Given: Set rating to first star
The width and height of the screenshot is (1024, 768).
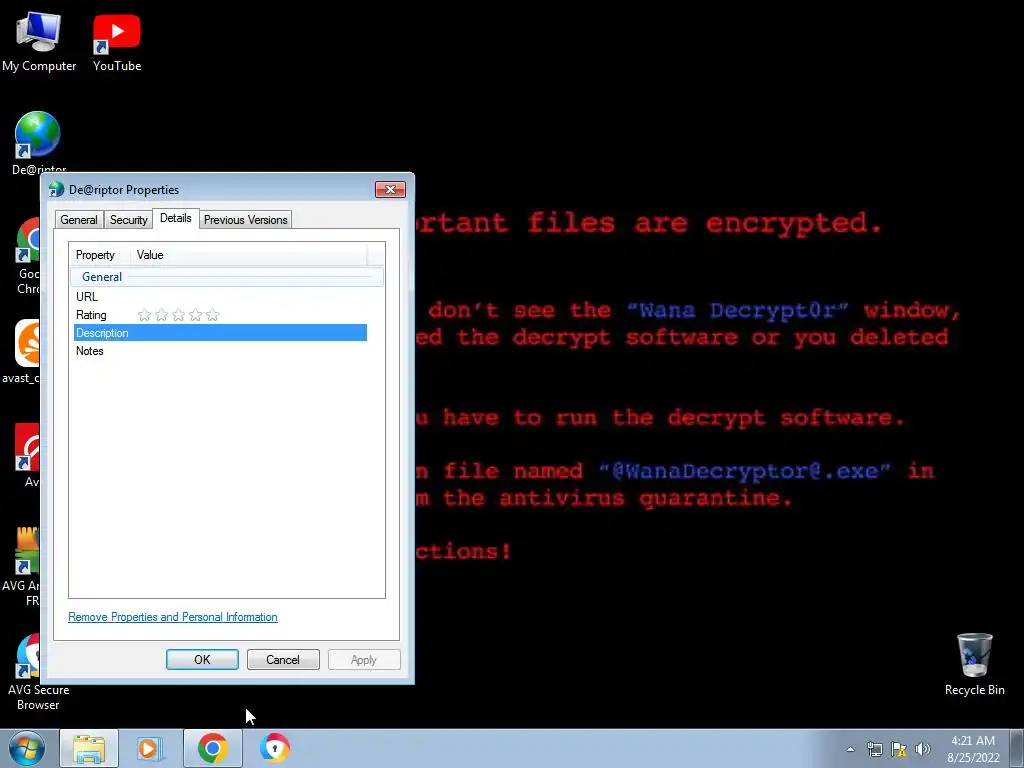Looking at the screenshot, I should [x=144, y=315].
